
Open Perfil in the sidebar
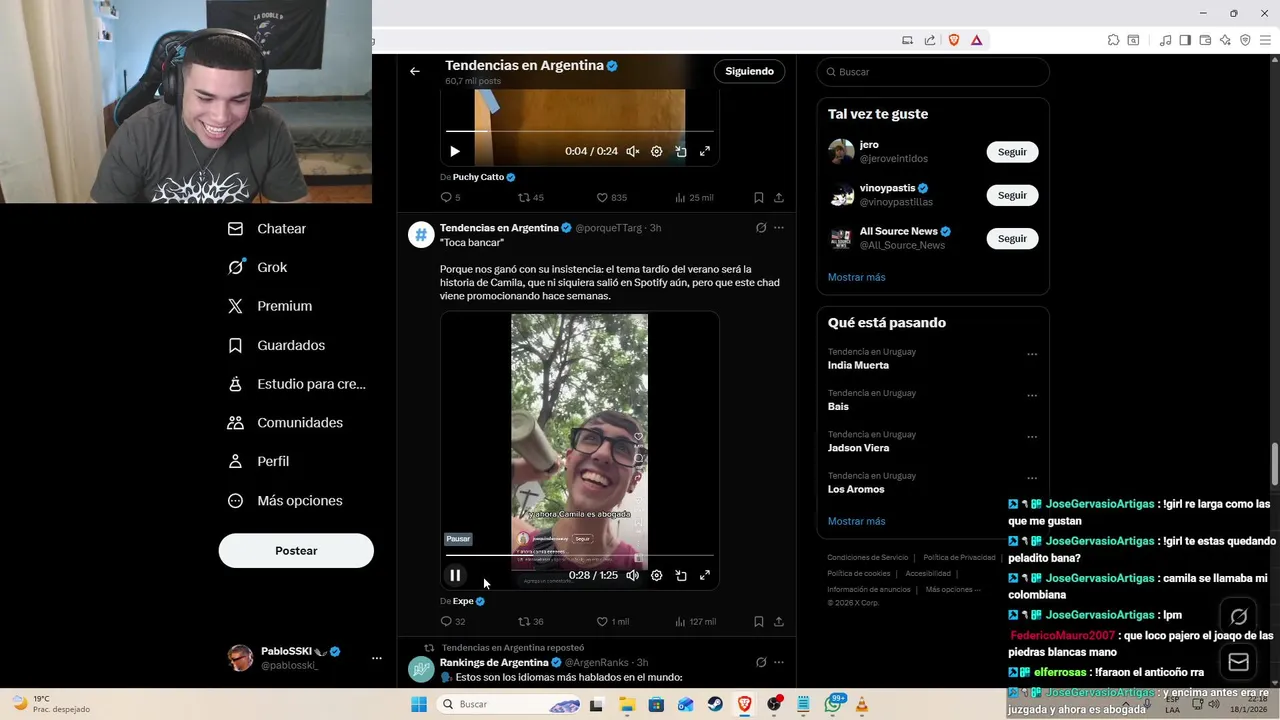pos(259,461)
